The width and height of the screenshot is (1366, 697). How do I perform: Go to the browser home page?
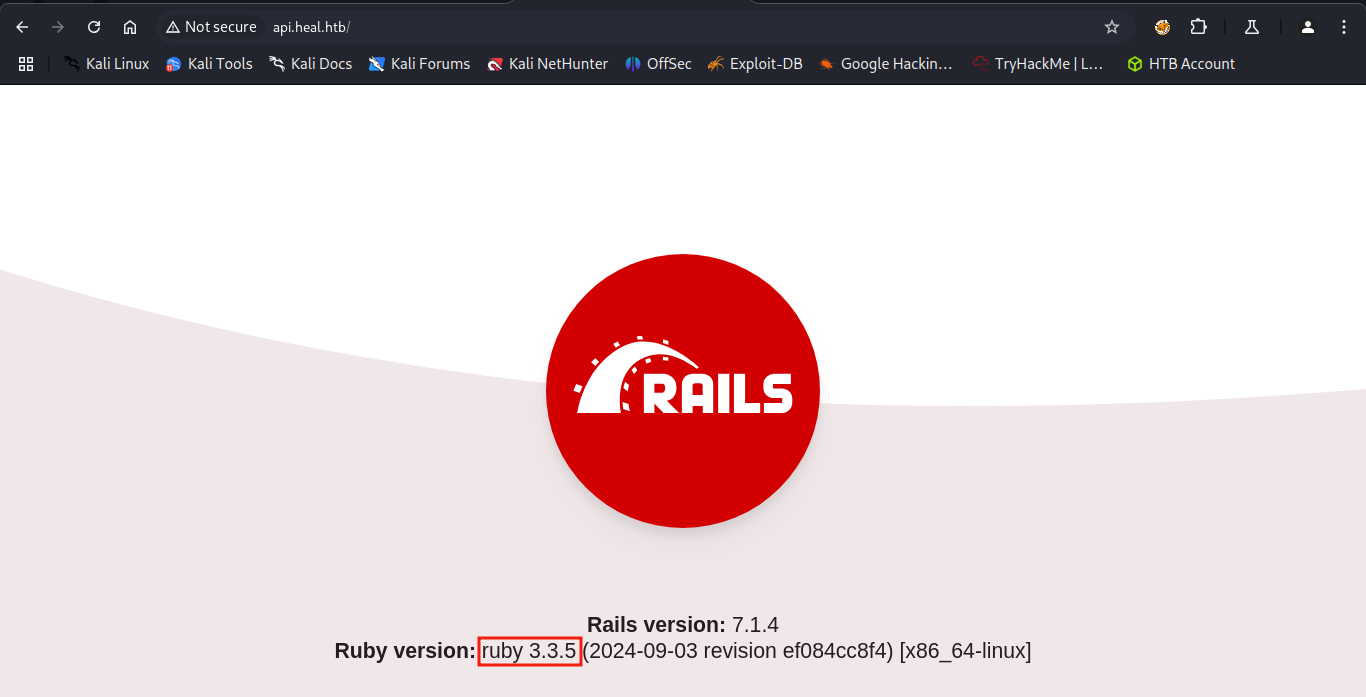pos(130,27)
